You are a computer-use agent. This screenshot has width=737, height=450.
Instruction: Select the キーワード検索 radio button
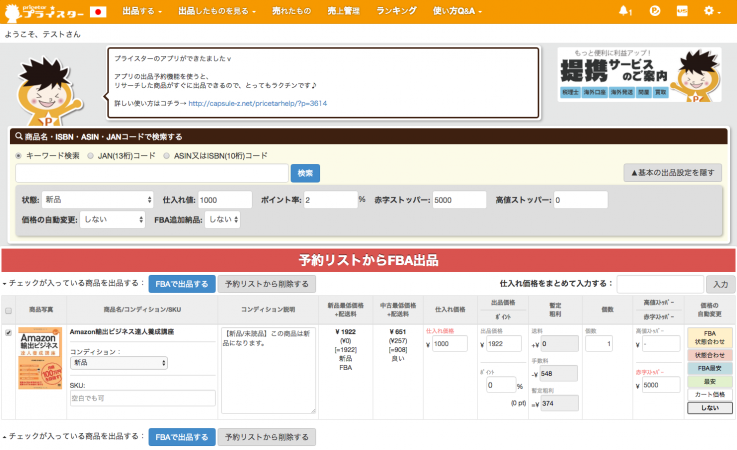point(19,156)
